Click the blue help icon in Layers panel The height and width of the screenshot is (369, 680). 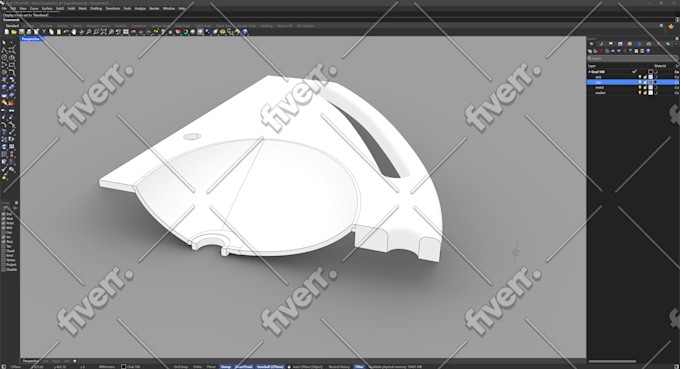(648, 51)
